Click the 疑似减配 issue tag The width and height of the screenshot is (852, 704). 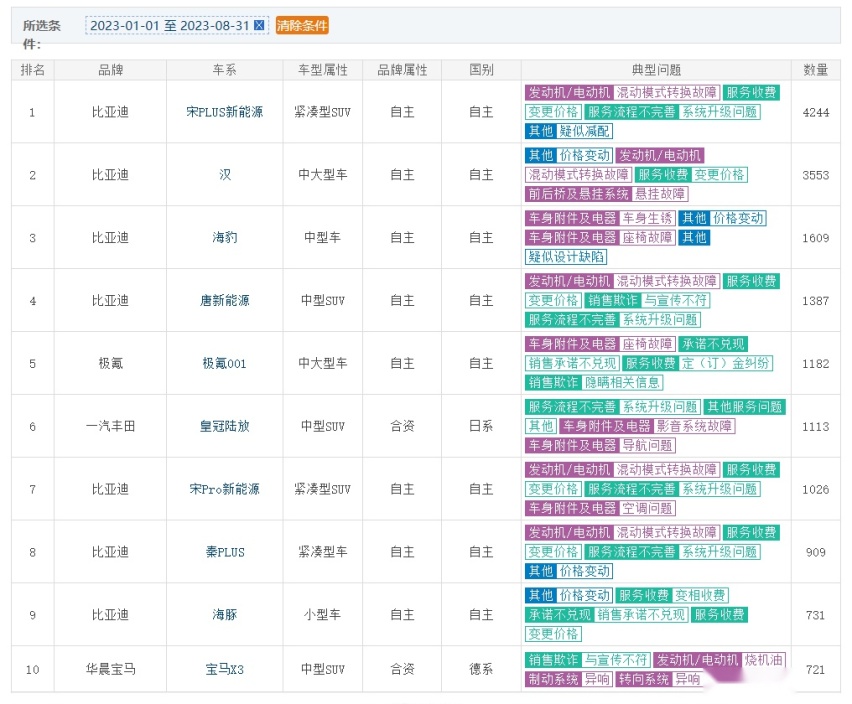coord(584,131)
